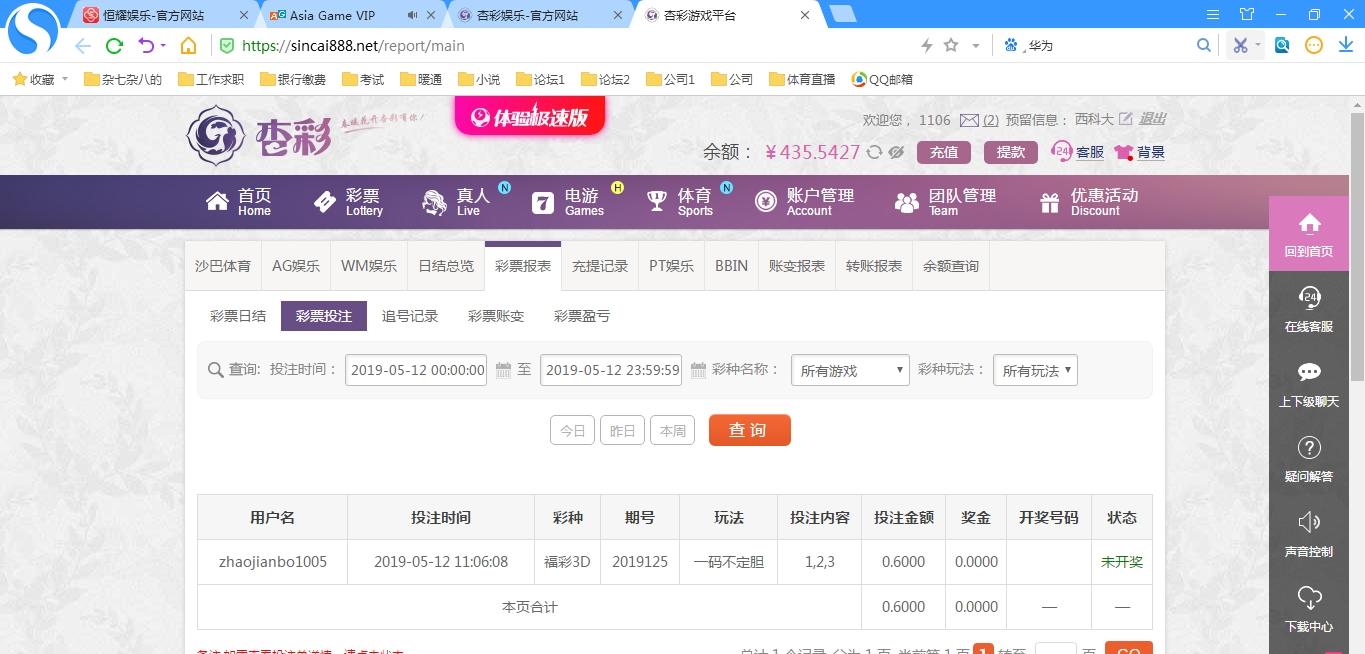
Task: Change 背景 background shirt icon
Action: pyautogui.click(x=1123, y=152)
